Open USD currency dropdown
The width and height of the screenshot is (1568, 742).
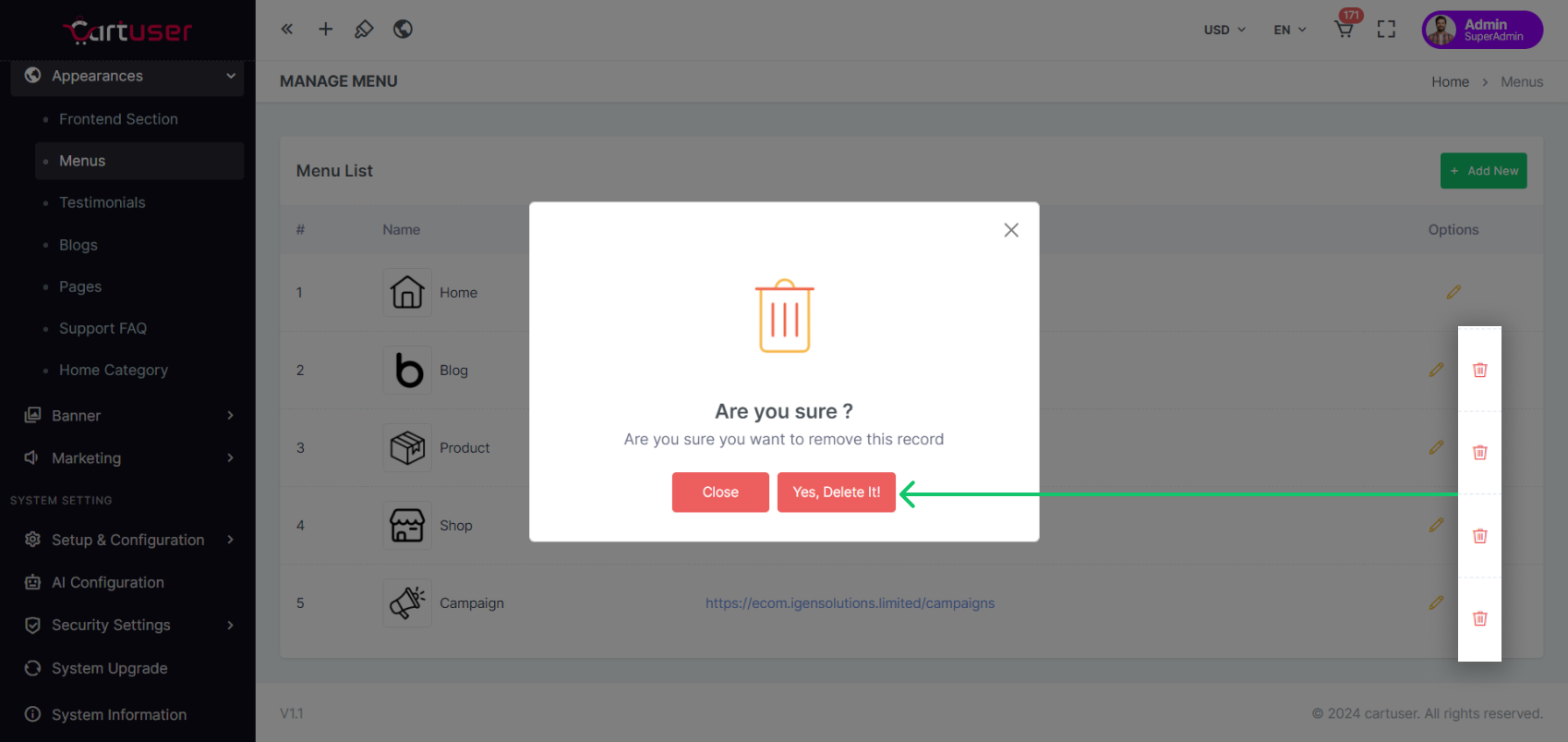(1224, 30)
